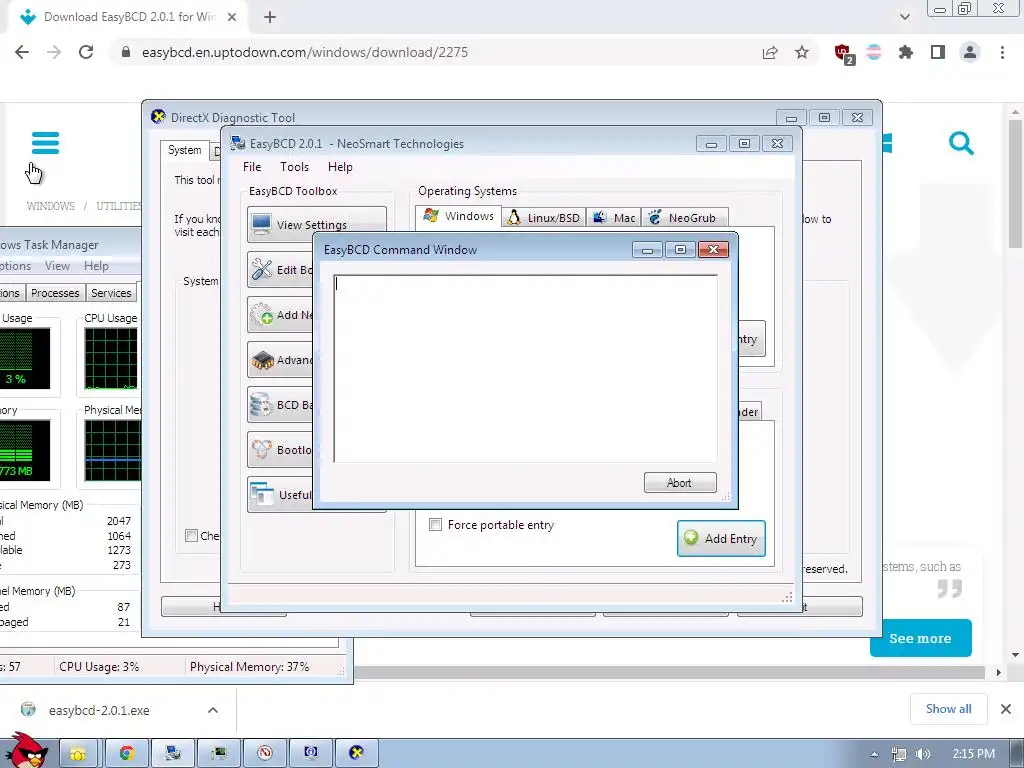Open the Services tab in Task Manager
The image size is (1024, 768).
click(x=111, y=293)
